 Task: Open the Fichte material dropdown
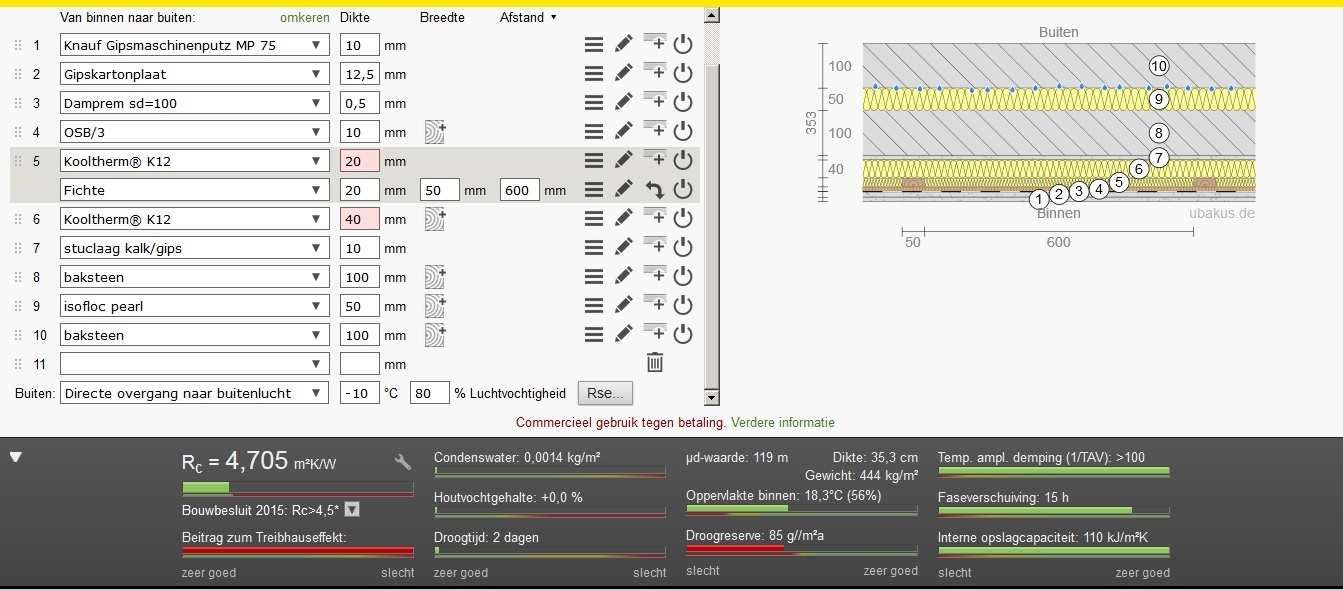pyautogui.click(x=195, y=190)
